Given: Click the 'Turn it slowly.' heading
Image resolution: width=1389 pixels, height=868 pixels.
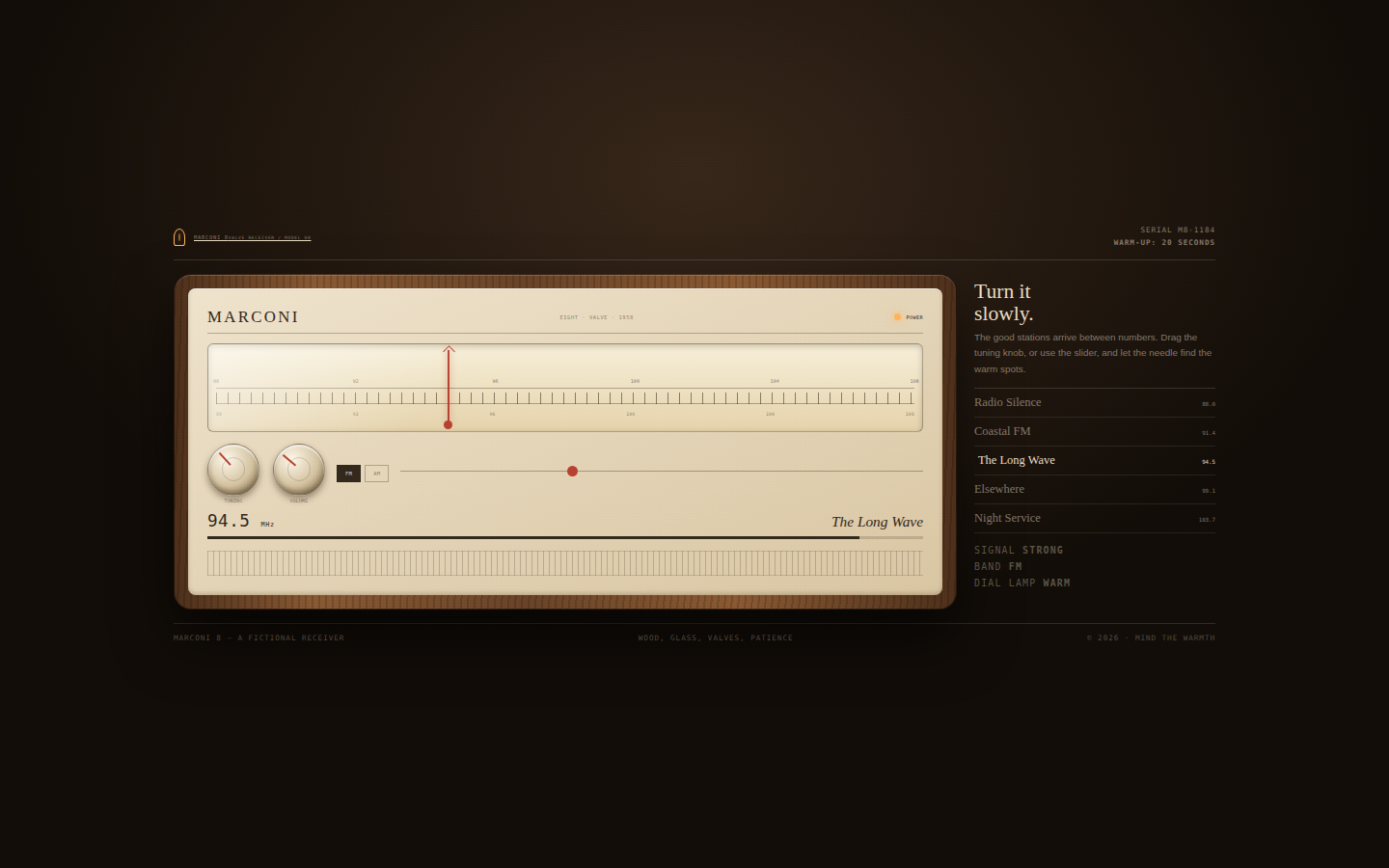Looking at the screenshot, I should (1003, 303).
